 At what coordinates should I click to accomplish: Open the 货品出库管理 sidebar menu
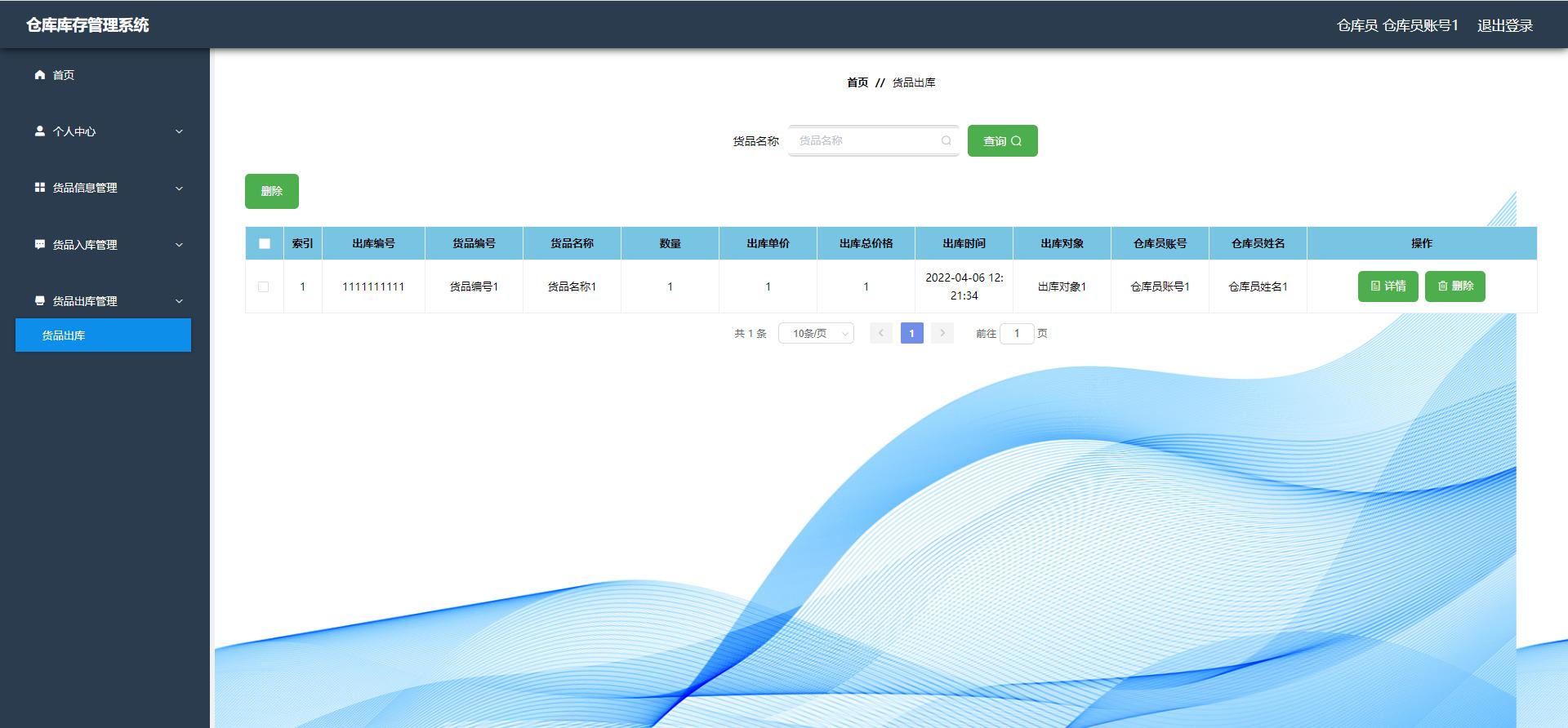pyautogui.click(x=103, y=301)
